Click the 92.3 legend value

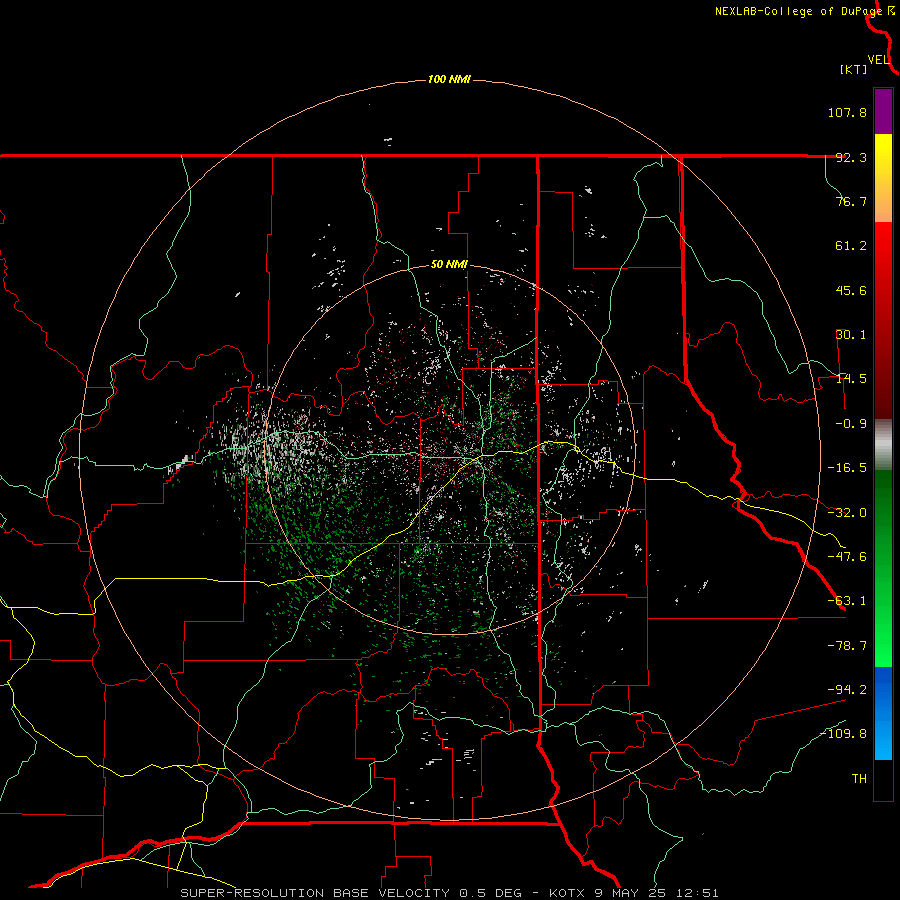coord(851,157)
